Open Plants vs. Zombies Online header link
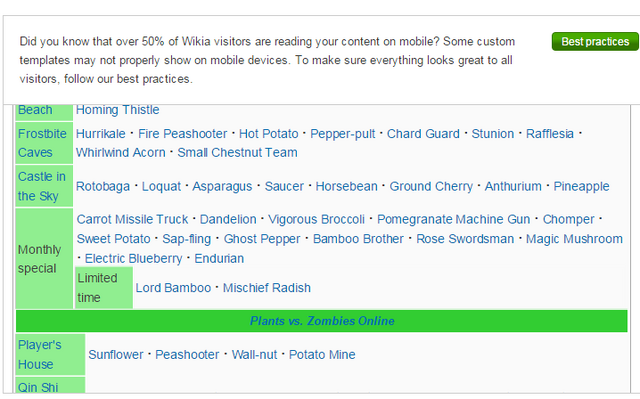The image size is (640, 399). [x=322, y=321]
